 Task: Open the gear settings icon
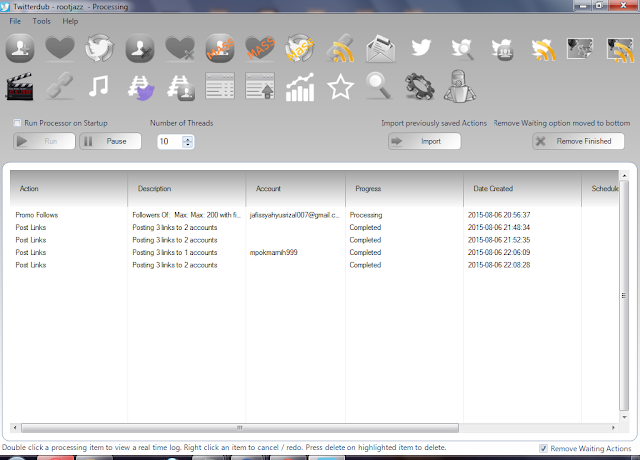click(420, 86)
